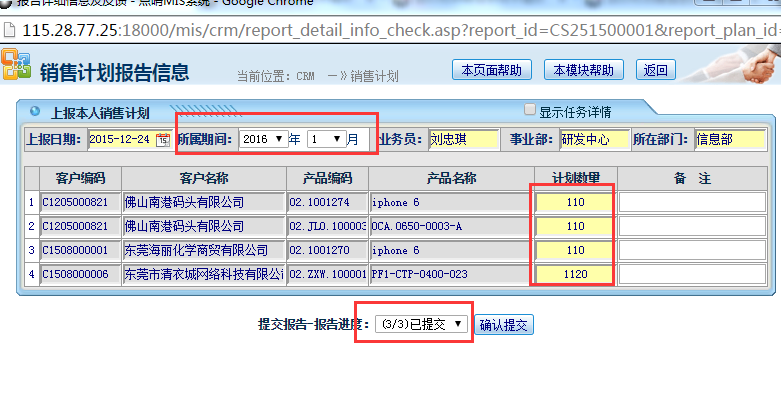This screenshot has width=781, height=403.
Task: Click the 本页面帮助 button
Action: coord(492,70)
